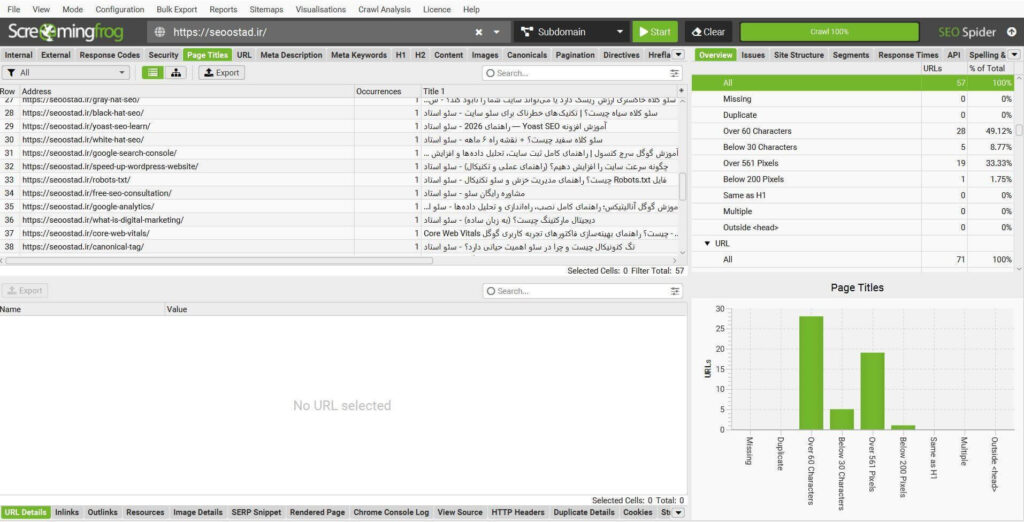Screen dimensions: 1024x522
Task: Click the green Start button
Action: pos(655,32)
